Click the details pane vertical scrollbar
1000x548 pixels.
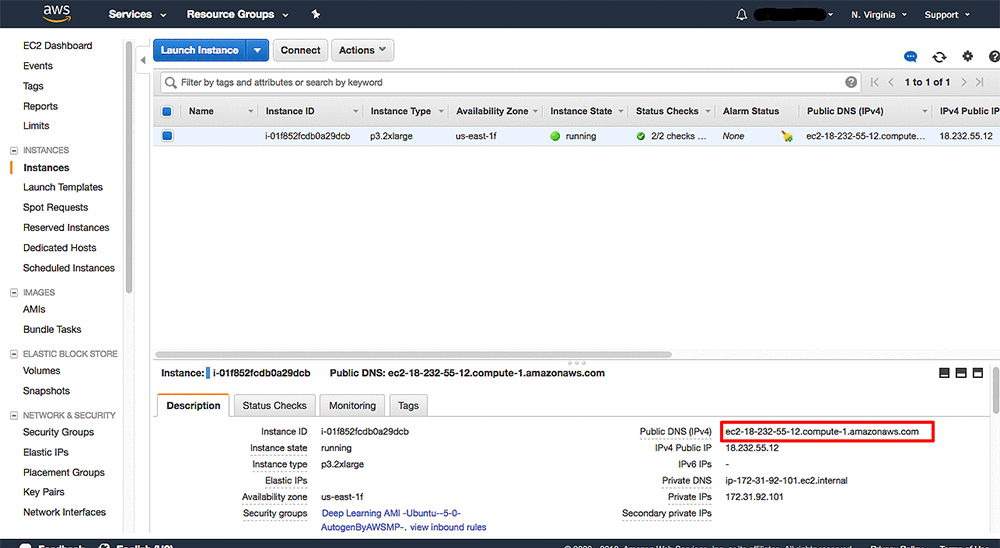pos(996,390)
